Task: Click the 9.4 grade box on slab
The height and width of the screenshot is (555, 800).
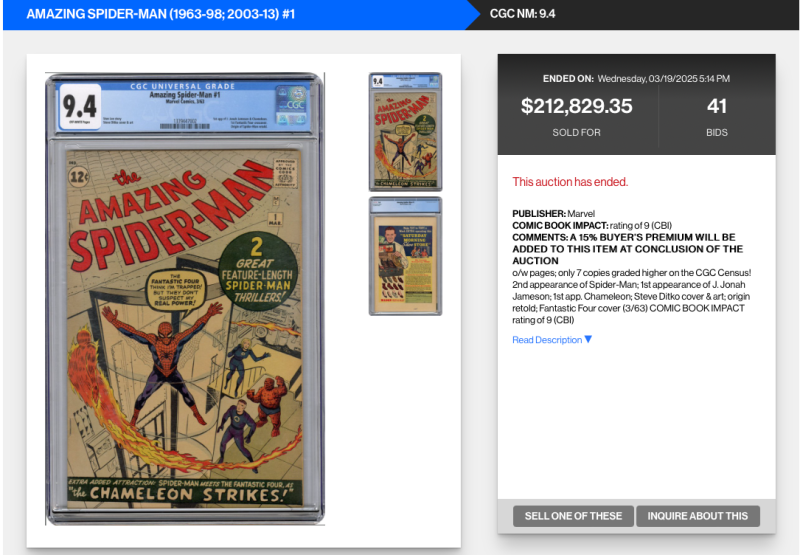Action: pyautogui.click(x=80, y=106)
